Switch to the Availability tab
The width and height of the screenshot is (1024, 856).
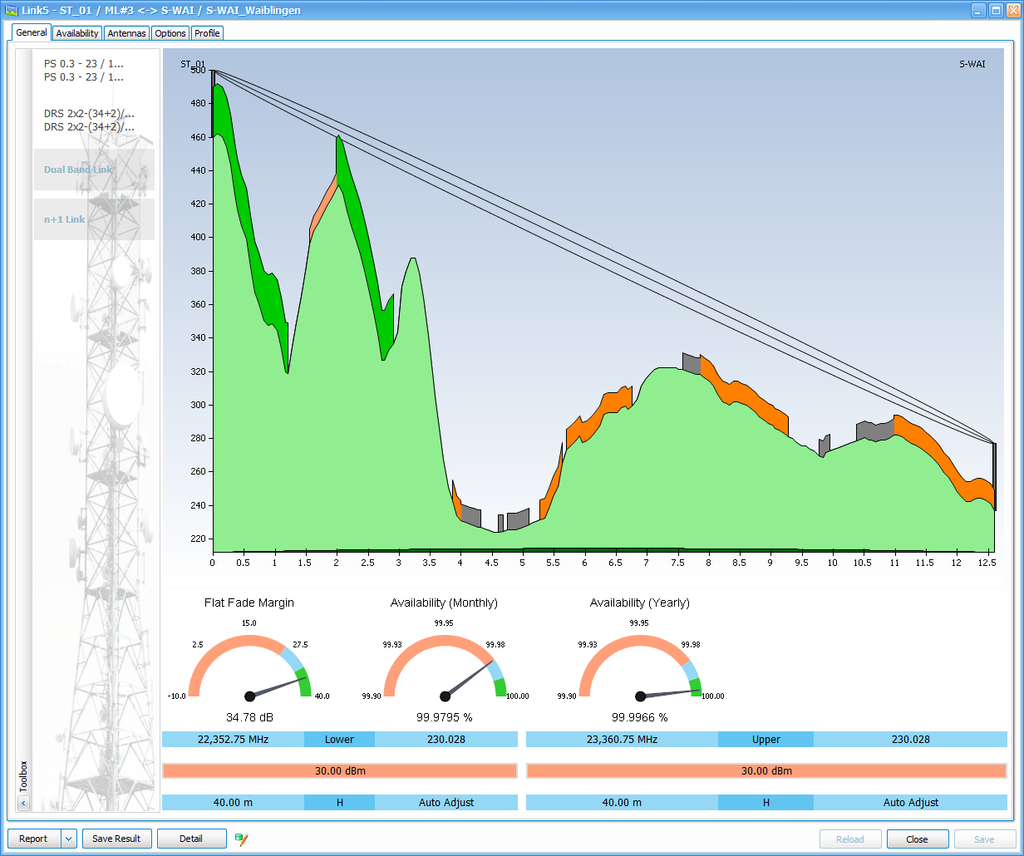pyautogui.click(x=76, y=32)
